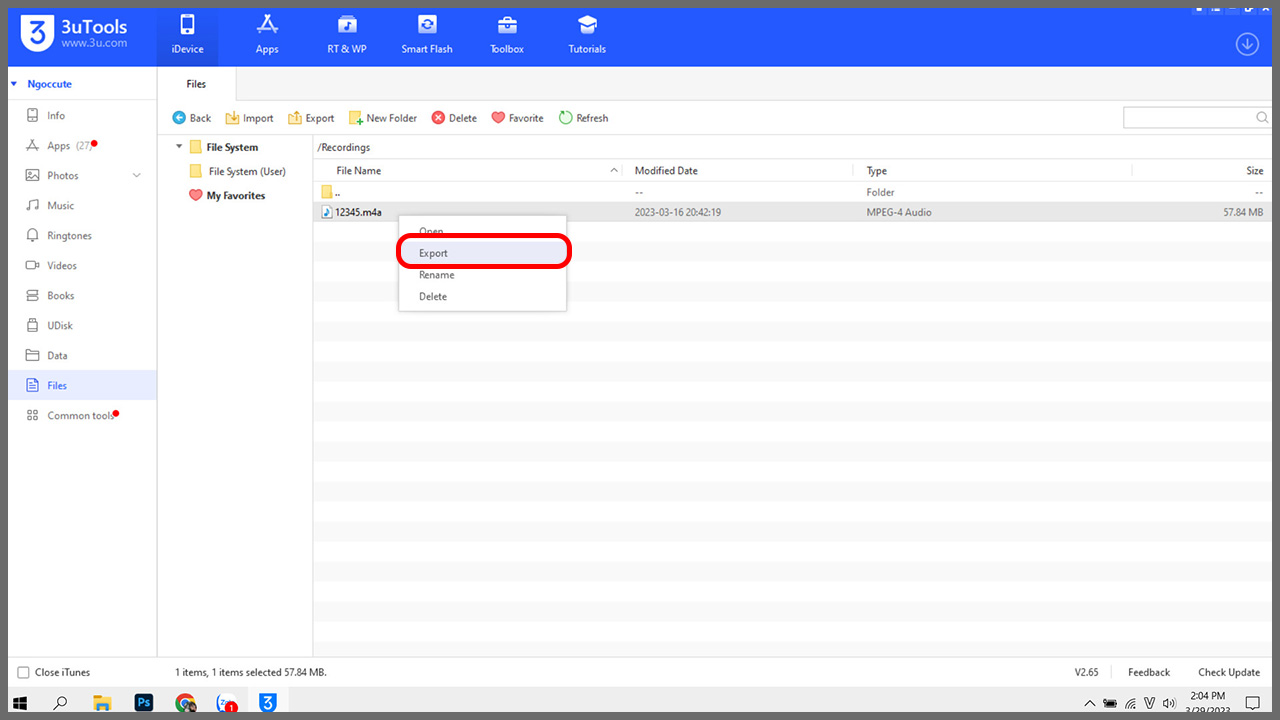Expand the Photos sidebar chevron
Image resolution: width=1280 pixels, height=720 pixels.
pos(137,176)
